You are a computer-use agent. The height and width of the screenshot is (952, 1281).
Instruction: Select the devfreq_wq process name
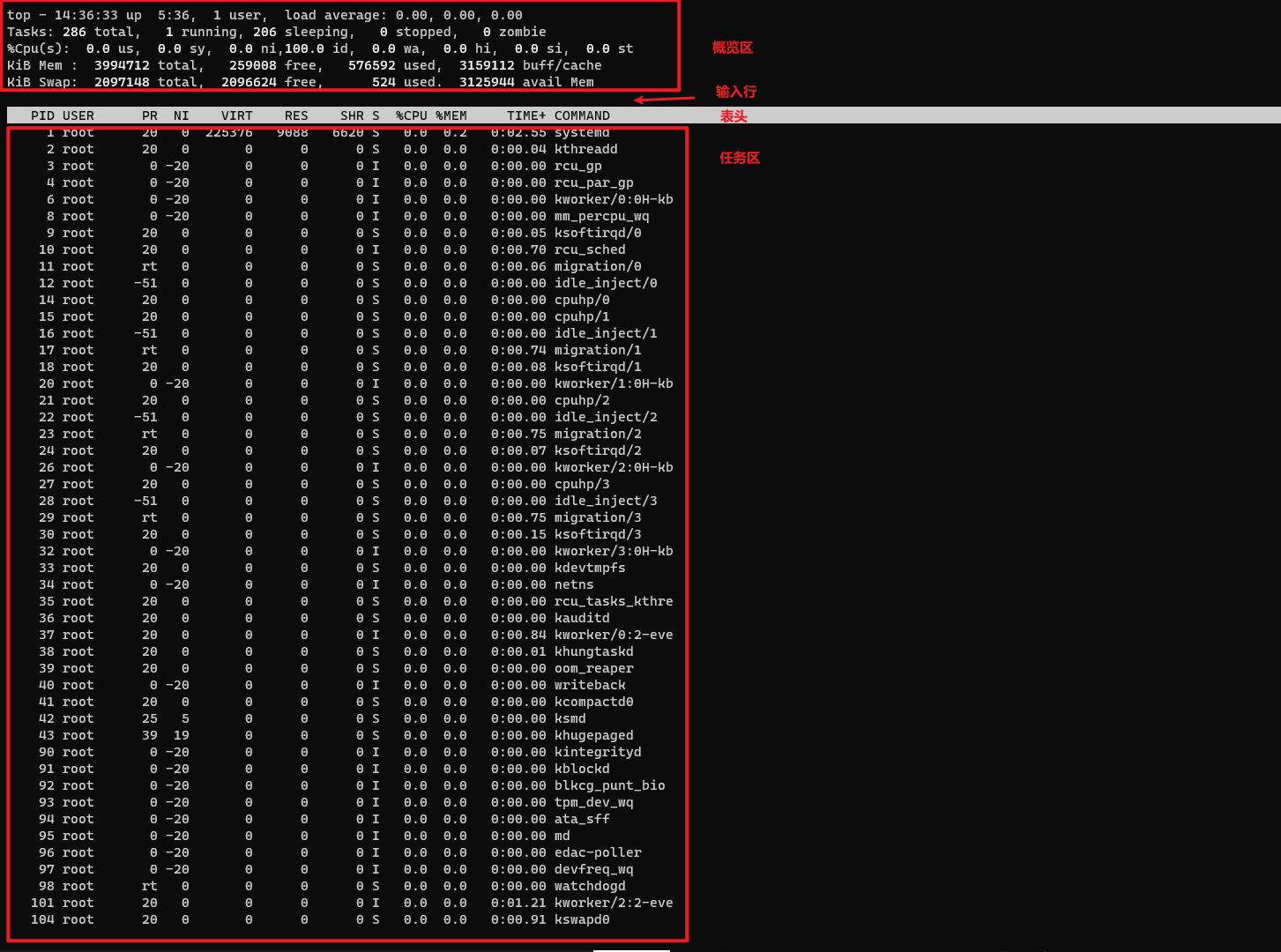coord(594,869)
